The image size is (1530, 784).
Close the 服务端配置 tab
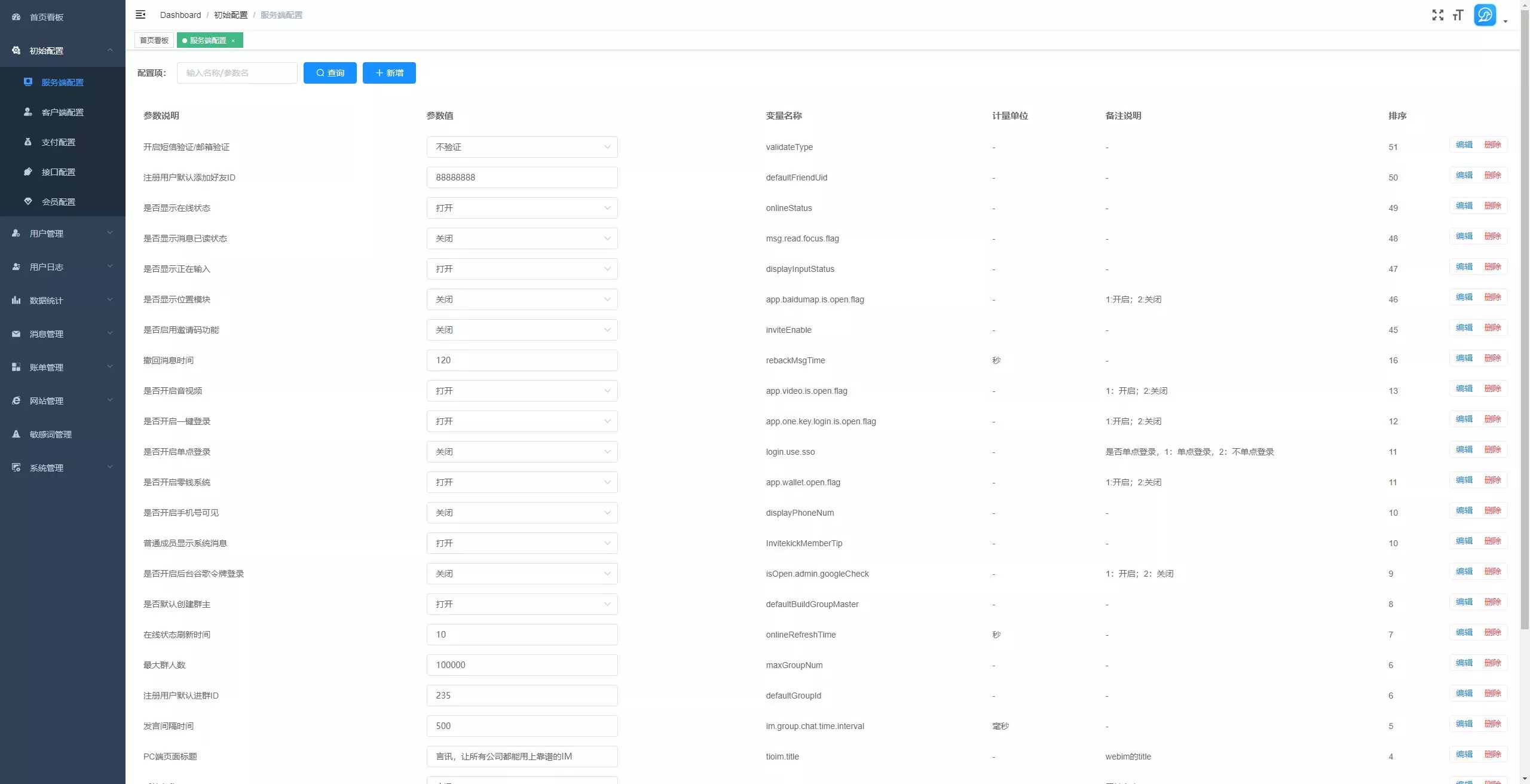point(233,41)
